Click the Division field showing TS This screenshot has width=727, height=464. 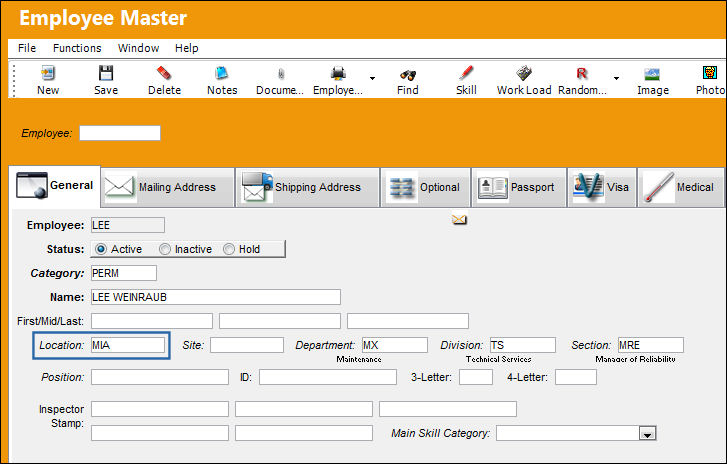coord(523,345)
